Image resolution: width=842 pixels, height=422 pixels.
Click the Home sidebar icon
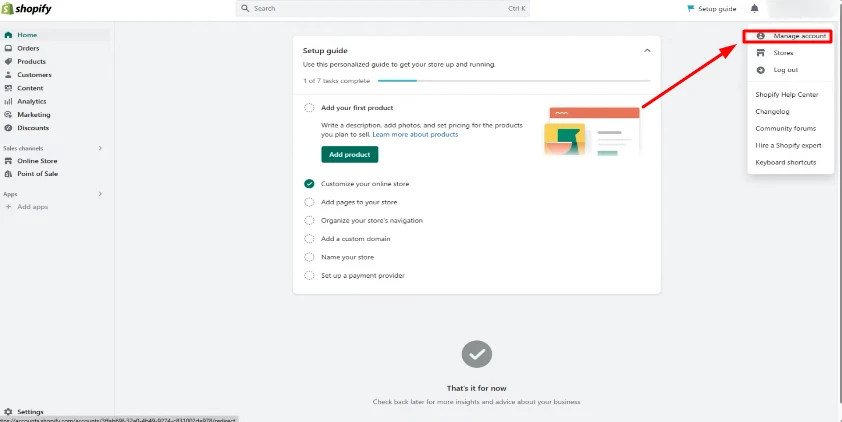[8, 35]
